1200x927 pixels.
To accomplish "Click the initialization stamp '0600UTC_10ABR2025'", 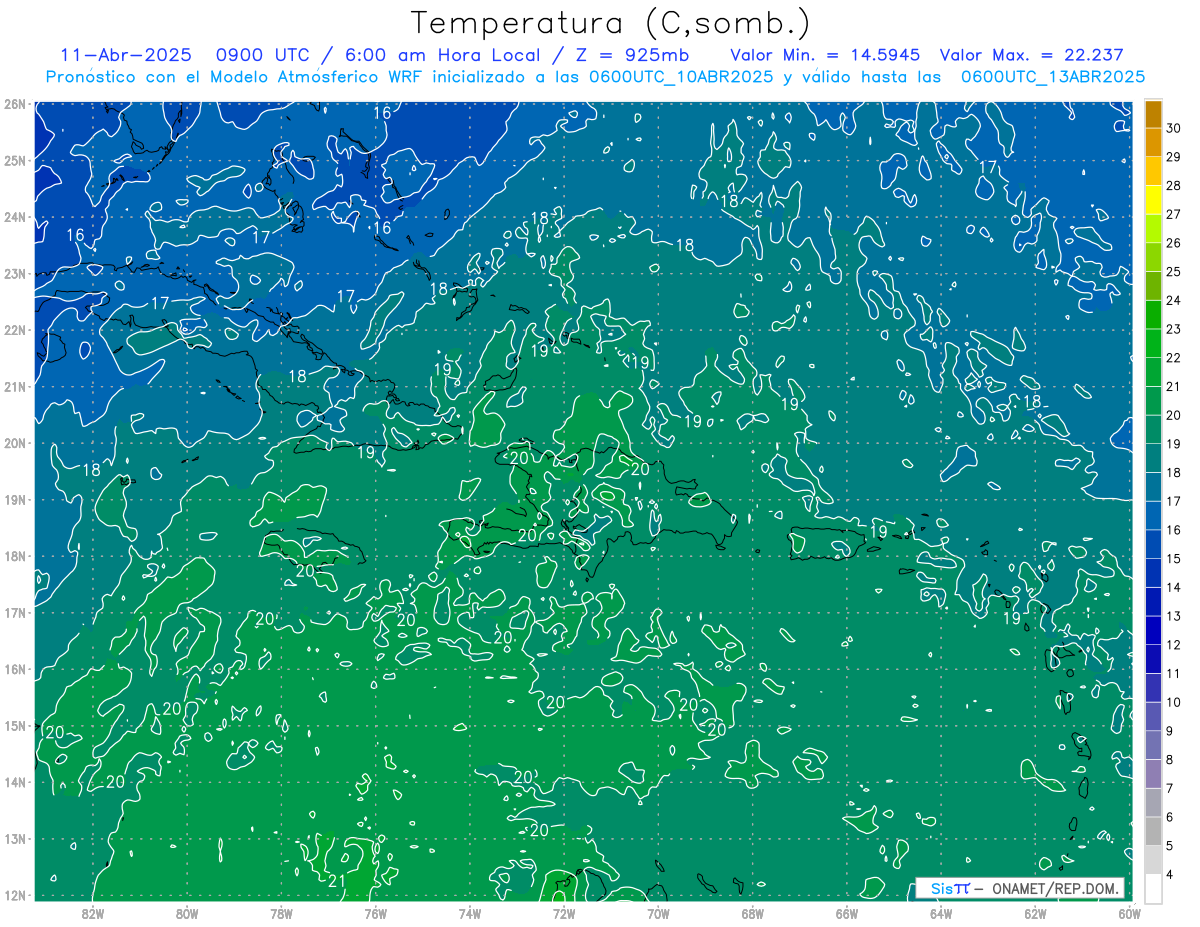I will point(680,76).
